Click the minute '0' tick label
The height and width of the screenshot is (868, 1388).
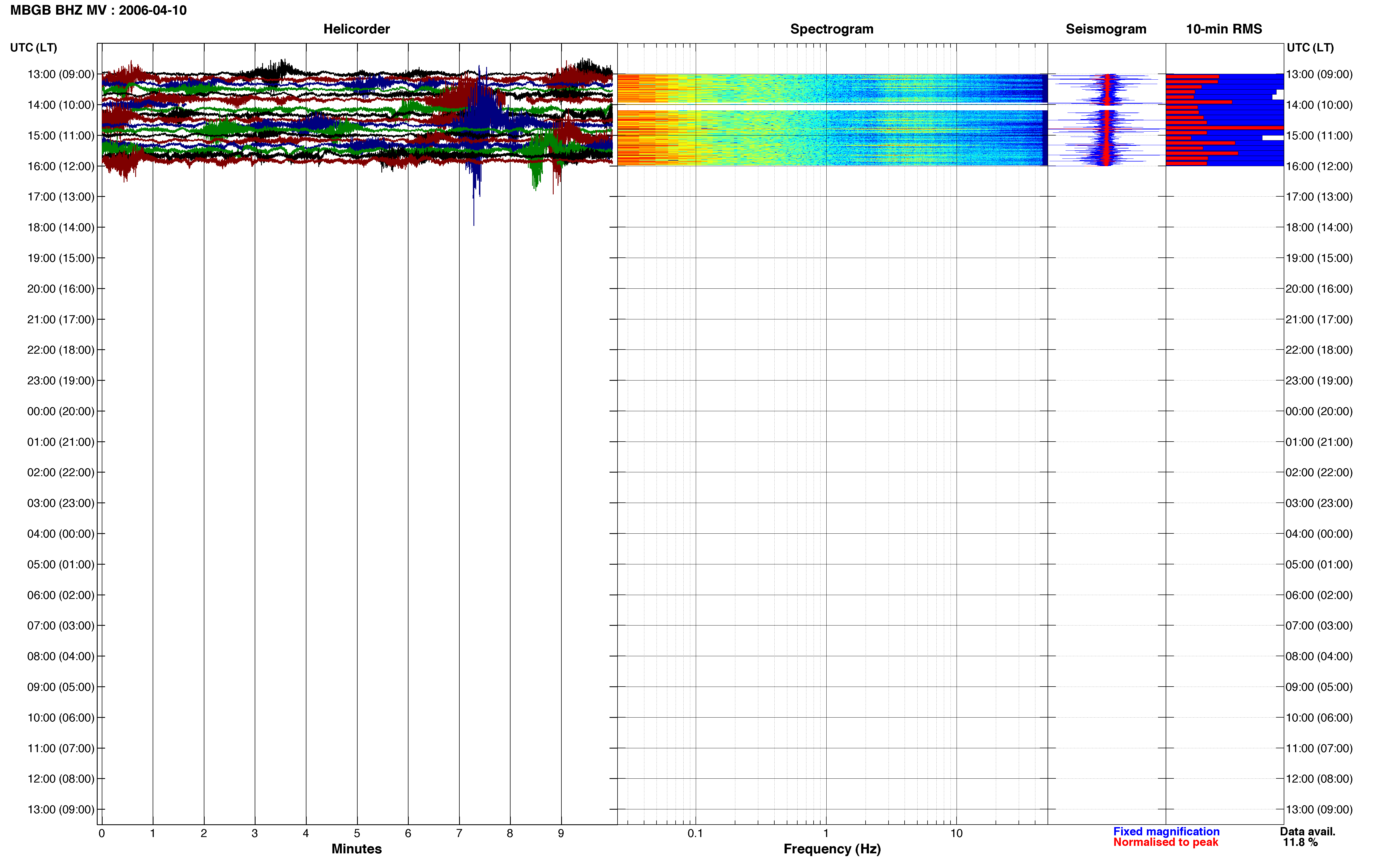[x=101, y=833]
